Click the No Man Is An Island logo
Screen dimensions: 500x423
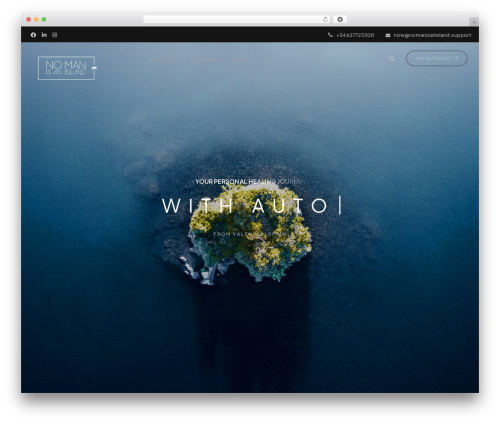point(67,68)
